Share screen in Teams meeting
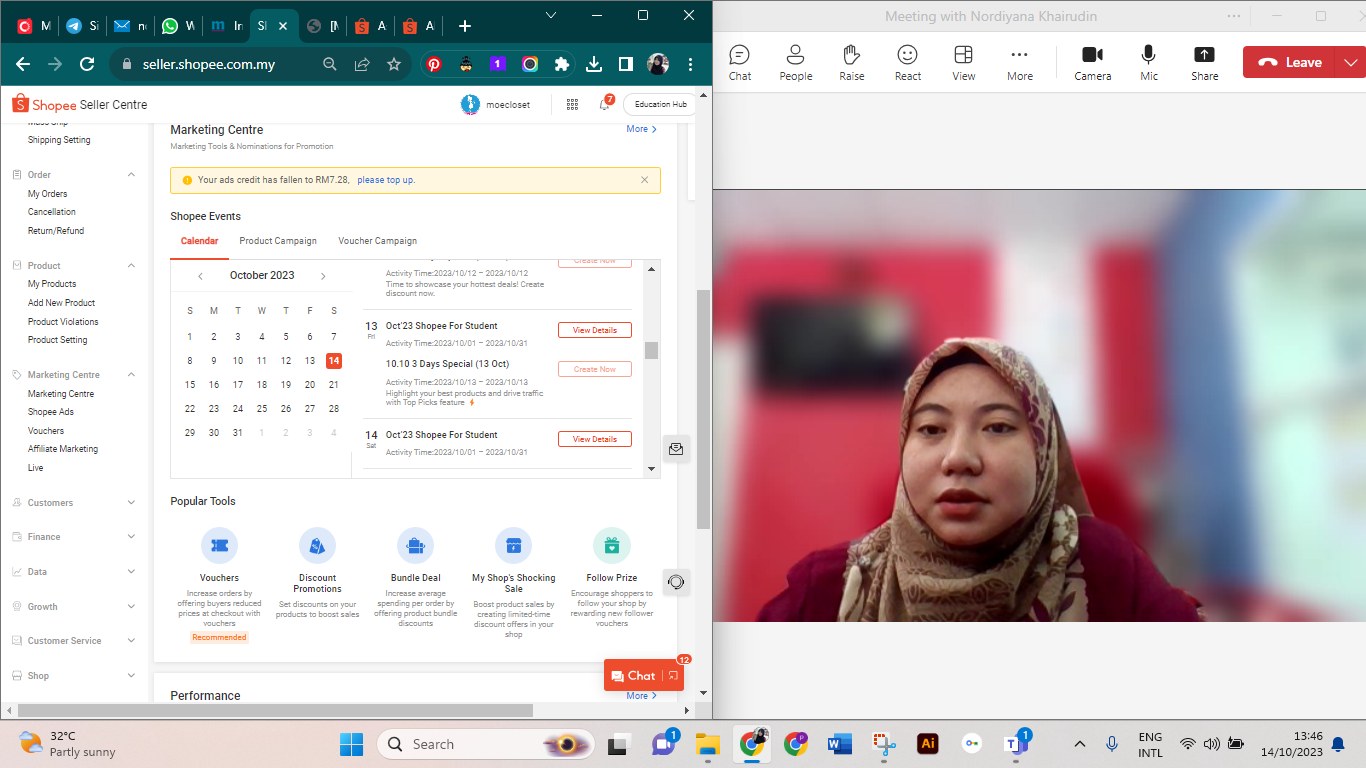 click(1205, 62)
